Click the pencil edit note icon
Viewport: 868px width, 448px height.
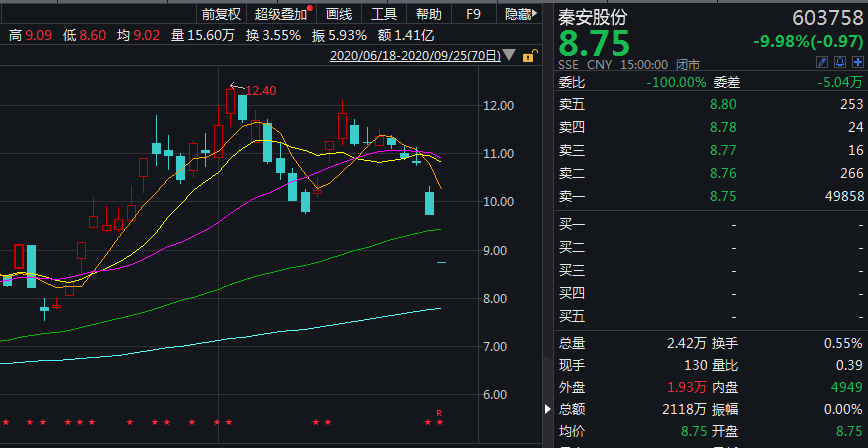(822, 62)
